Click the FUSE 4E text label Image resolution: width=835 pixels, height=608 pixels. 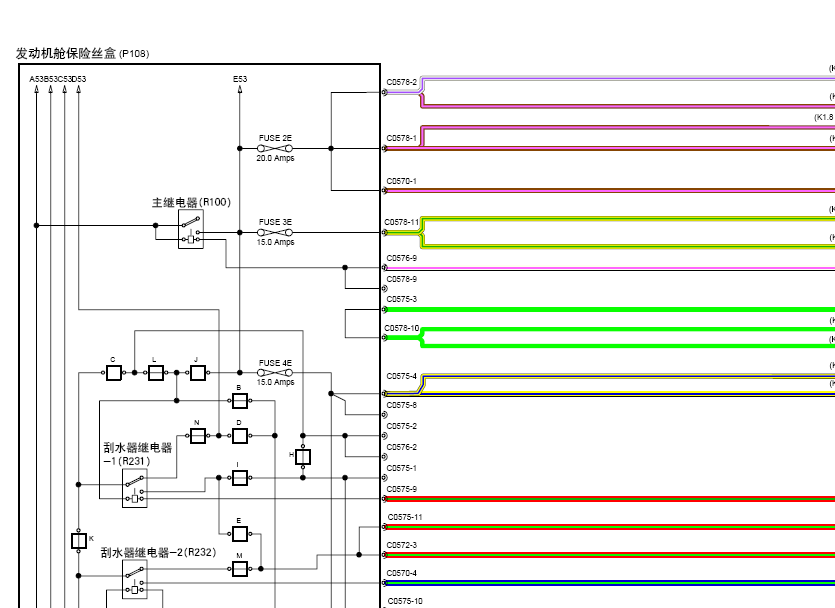click(x=275, y=363)
